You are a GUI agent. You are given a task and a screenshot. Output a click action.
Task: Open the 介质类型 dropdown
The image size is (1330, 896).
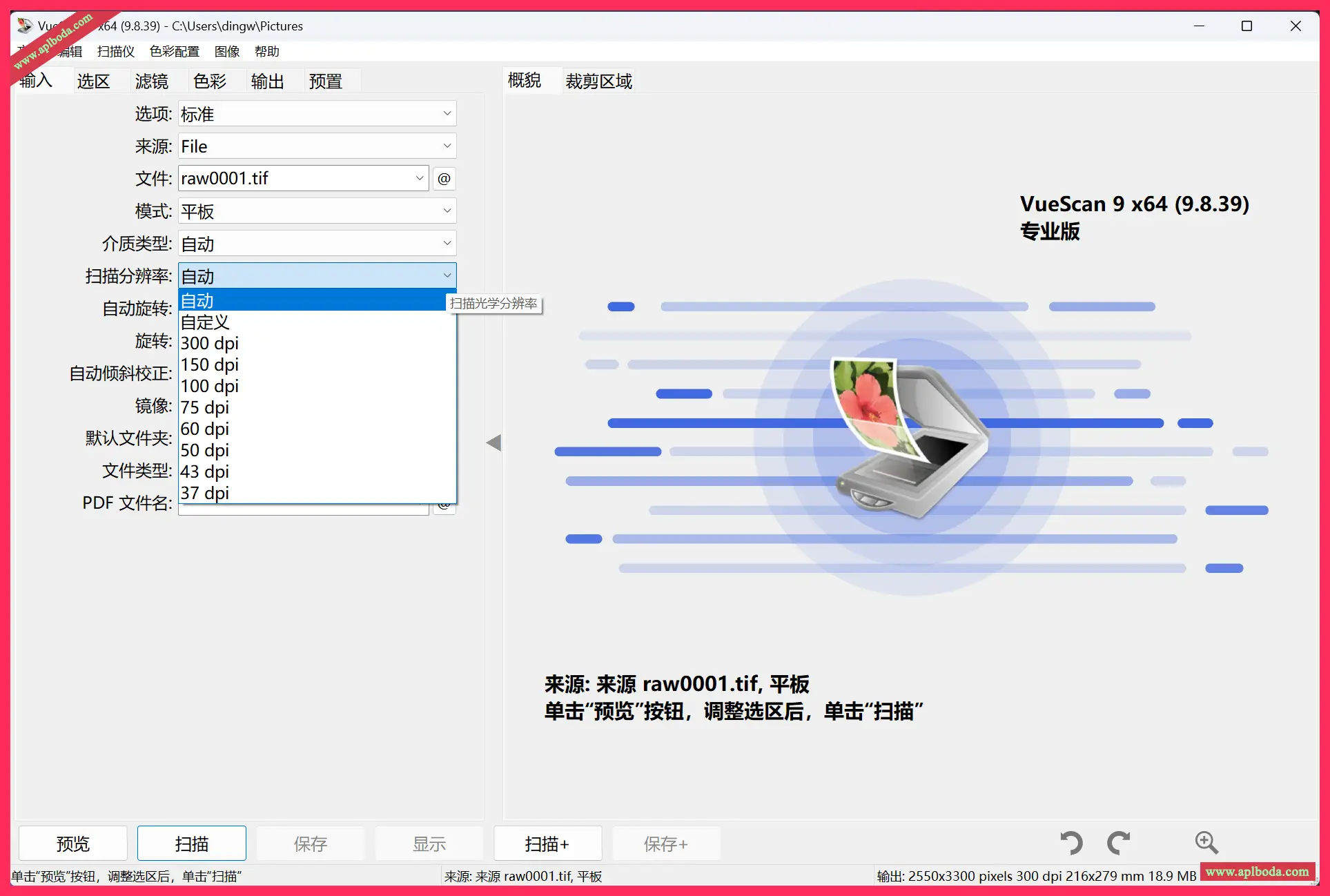click(x=317, y=244)
